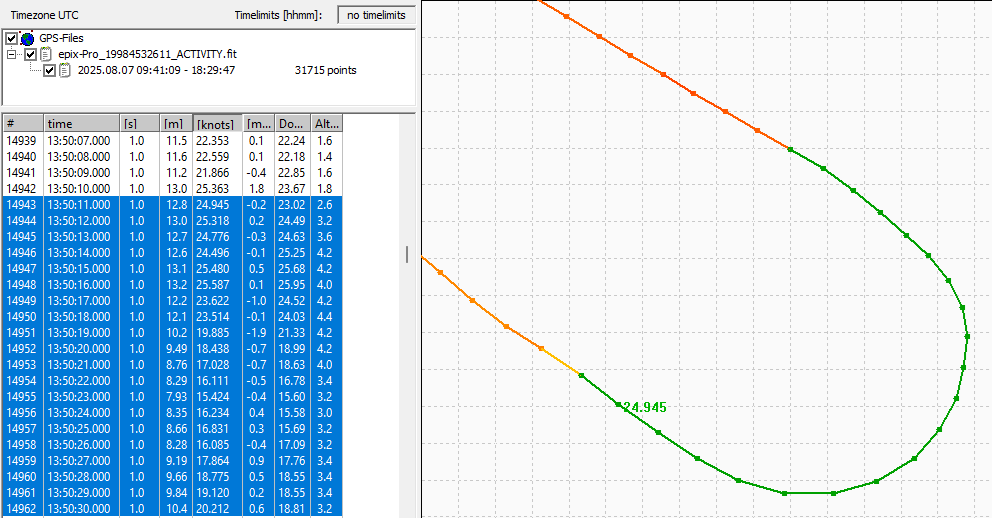The image size is (992, 518).
Task: Click the [s] interval column header
Action: click(x=138, y=124)
